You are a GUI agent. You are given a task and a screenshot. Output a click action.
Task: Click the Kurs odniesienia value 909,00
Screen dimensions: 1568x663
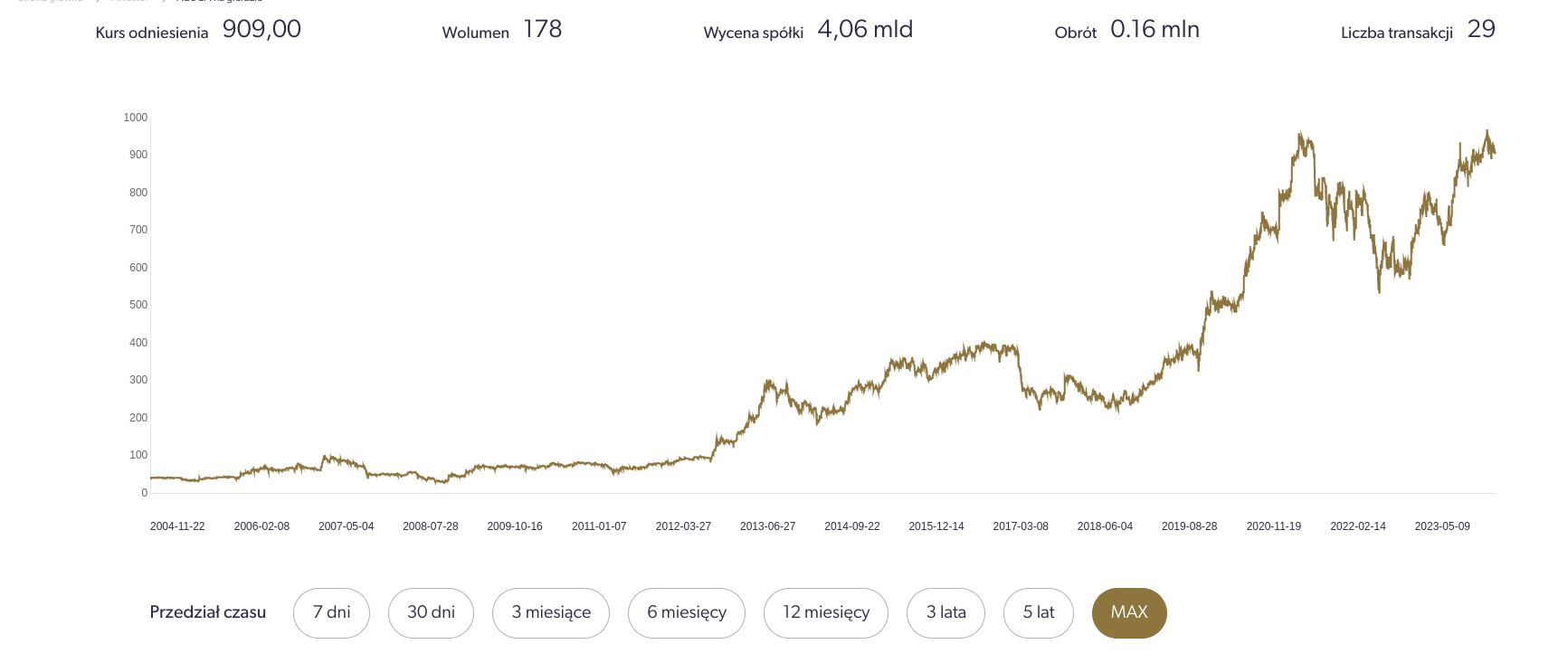pyautogui.click(x=261, y=29)
